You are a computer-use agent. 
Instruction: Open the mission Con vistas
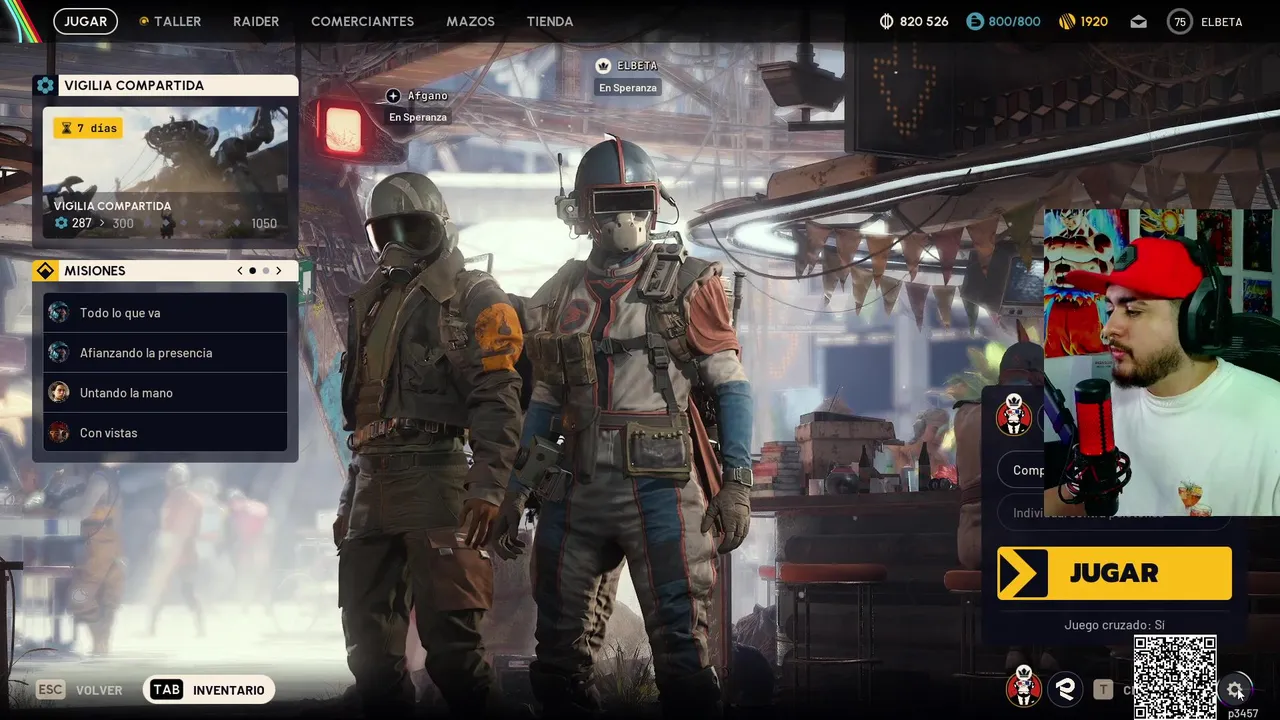(x=165, y=433)
